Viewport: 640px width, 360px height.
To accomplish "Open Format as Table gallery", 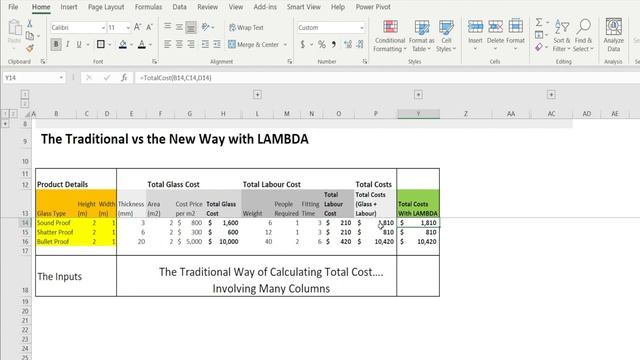I will pos(421,36).
